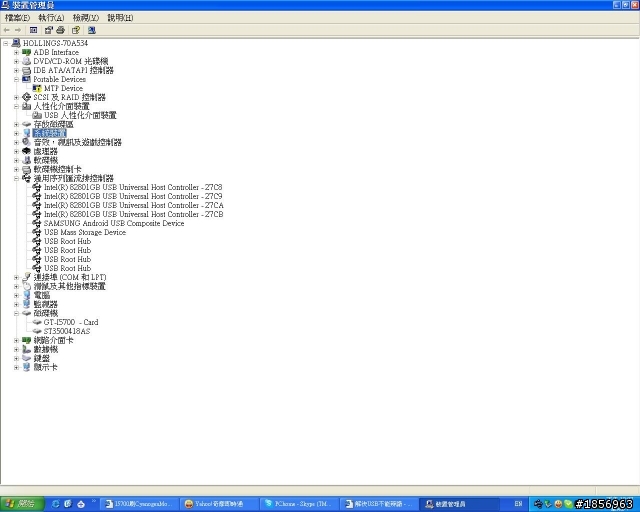The image size is (640, 512).
Task: Click the SCSI 及 RAID controller icon
Action: tap(27, 98)
